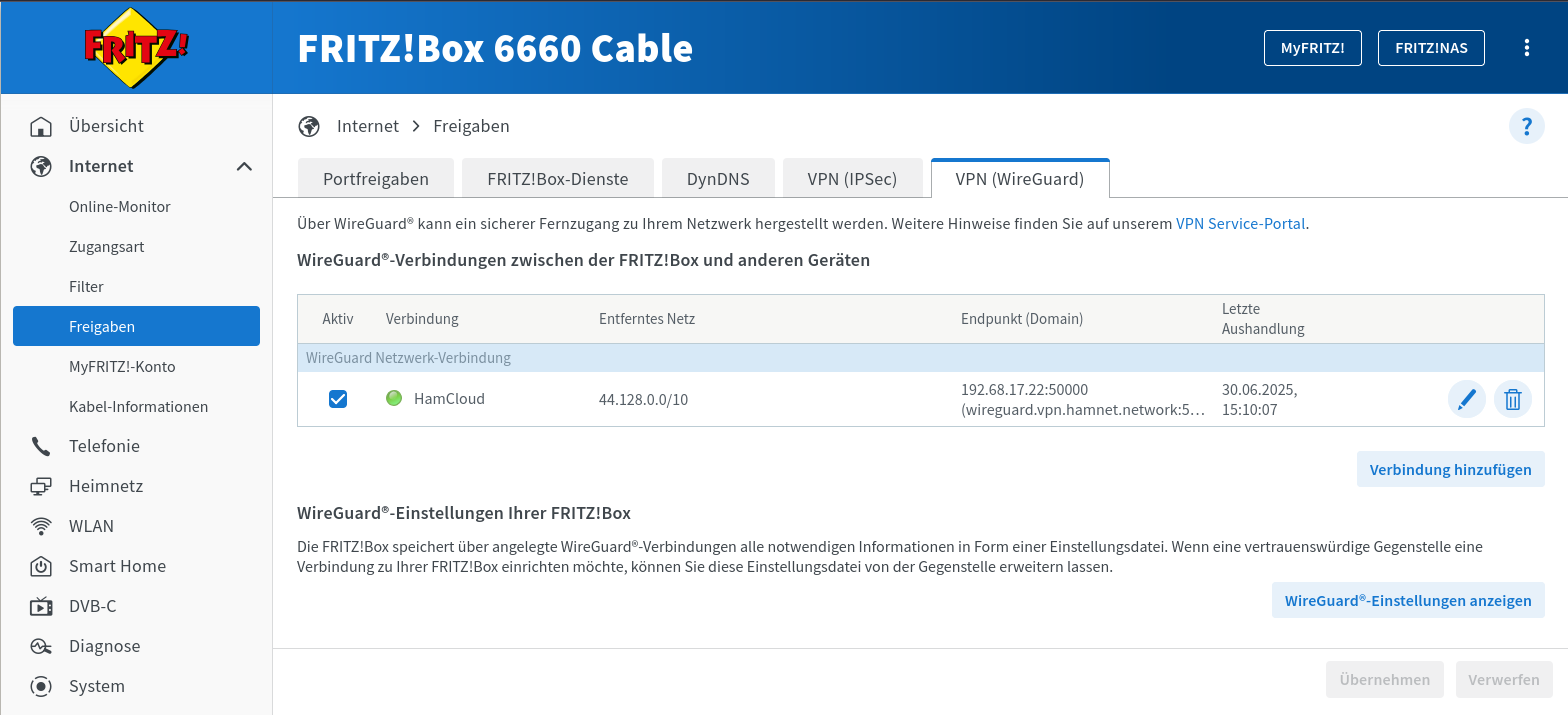
Task: Click the Diagnose pulse icon
Action: pyautogui.click(x=41, y=646)
